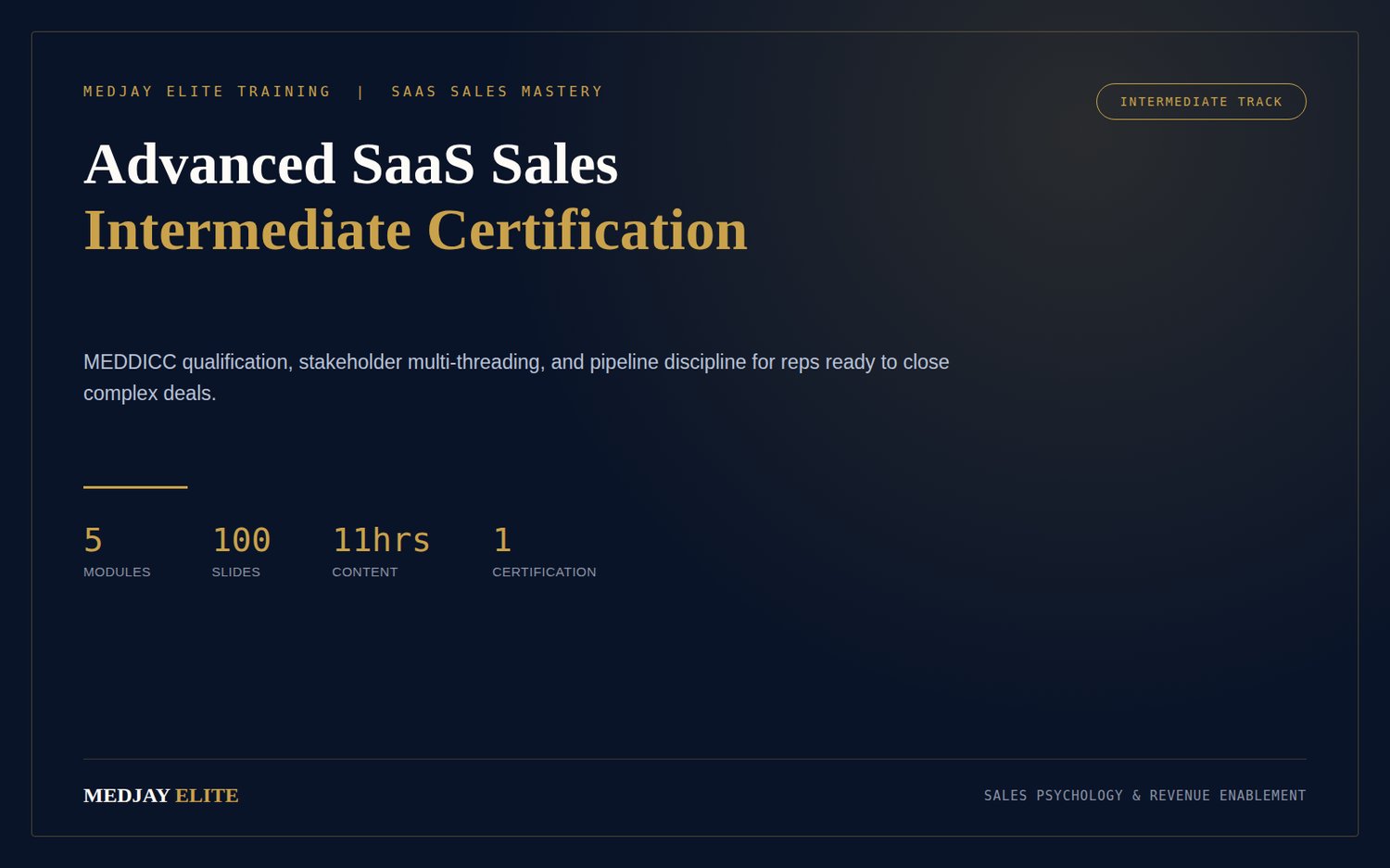1390x868 pixels.
Task: Click the SLIDES label
Action: (x=235, y=572)
